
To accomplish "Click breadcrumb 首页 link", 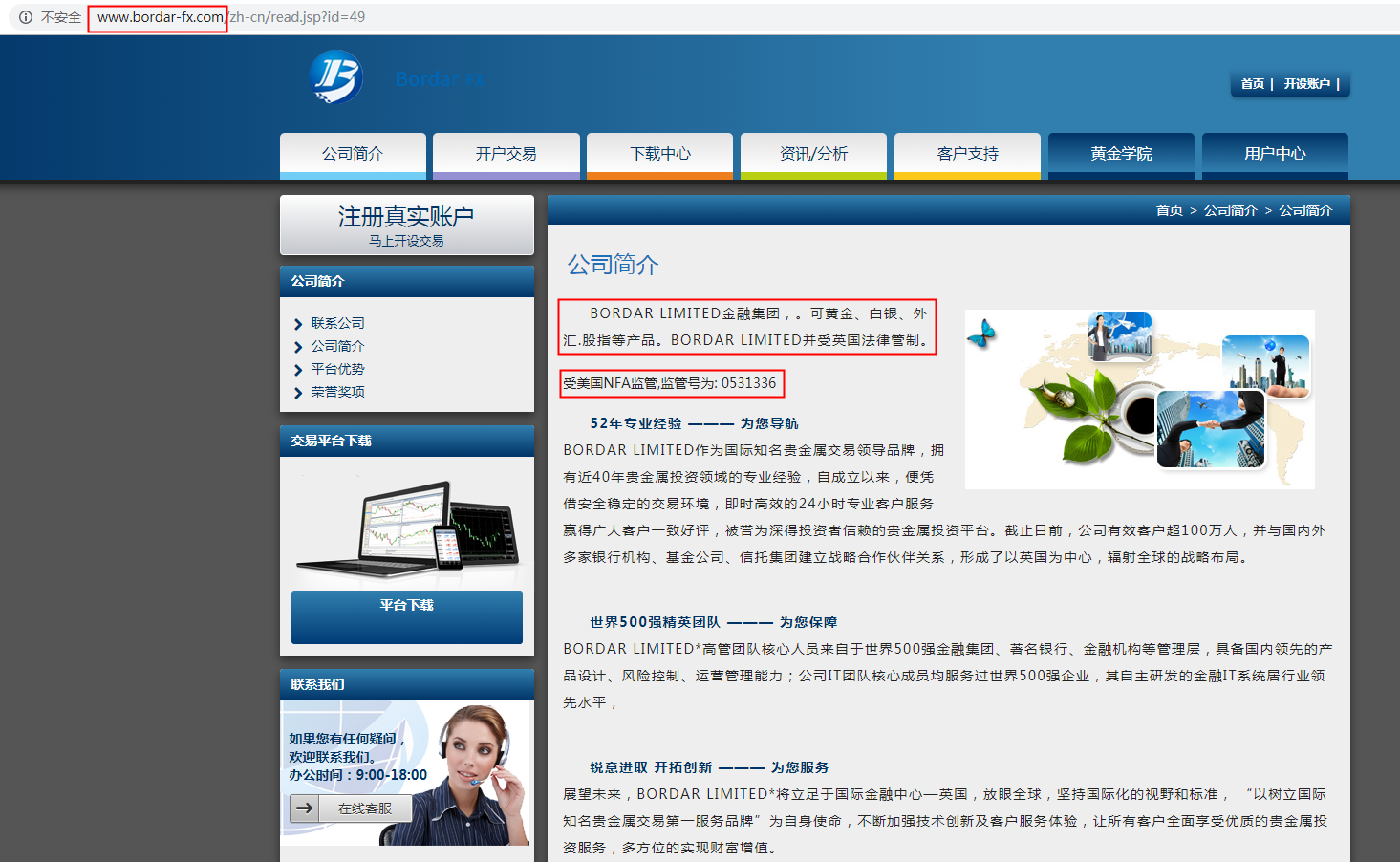I will point(1169,210).
